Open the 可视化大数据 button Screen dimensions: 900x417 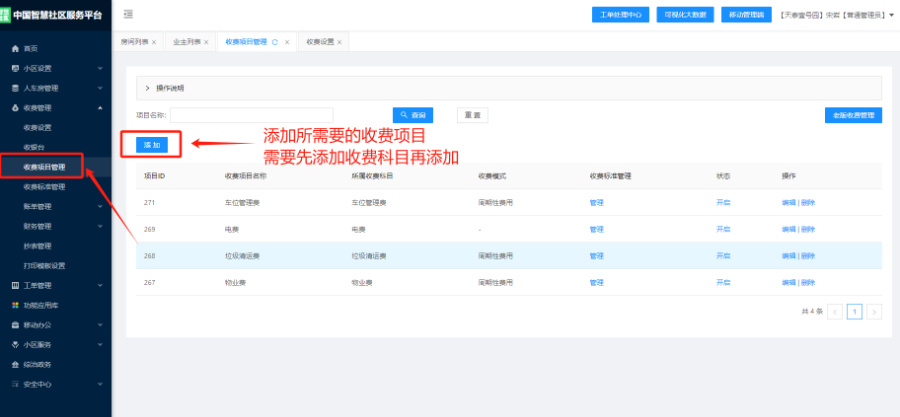685,15
